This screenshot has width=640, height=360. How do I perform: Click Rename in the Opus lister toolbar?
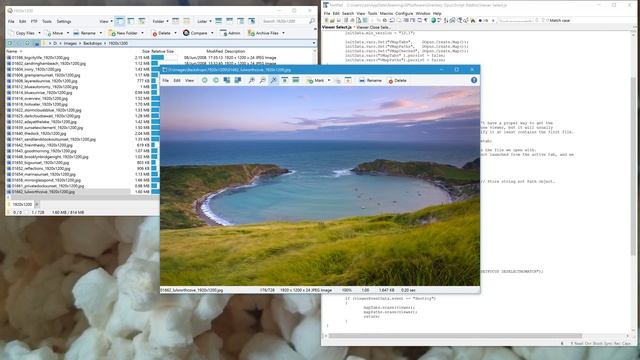click(84, 33)
